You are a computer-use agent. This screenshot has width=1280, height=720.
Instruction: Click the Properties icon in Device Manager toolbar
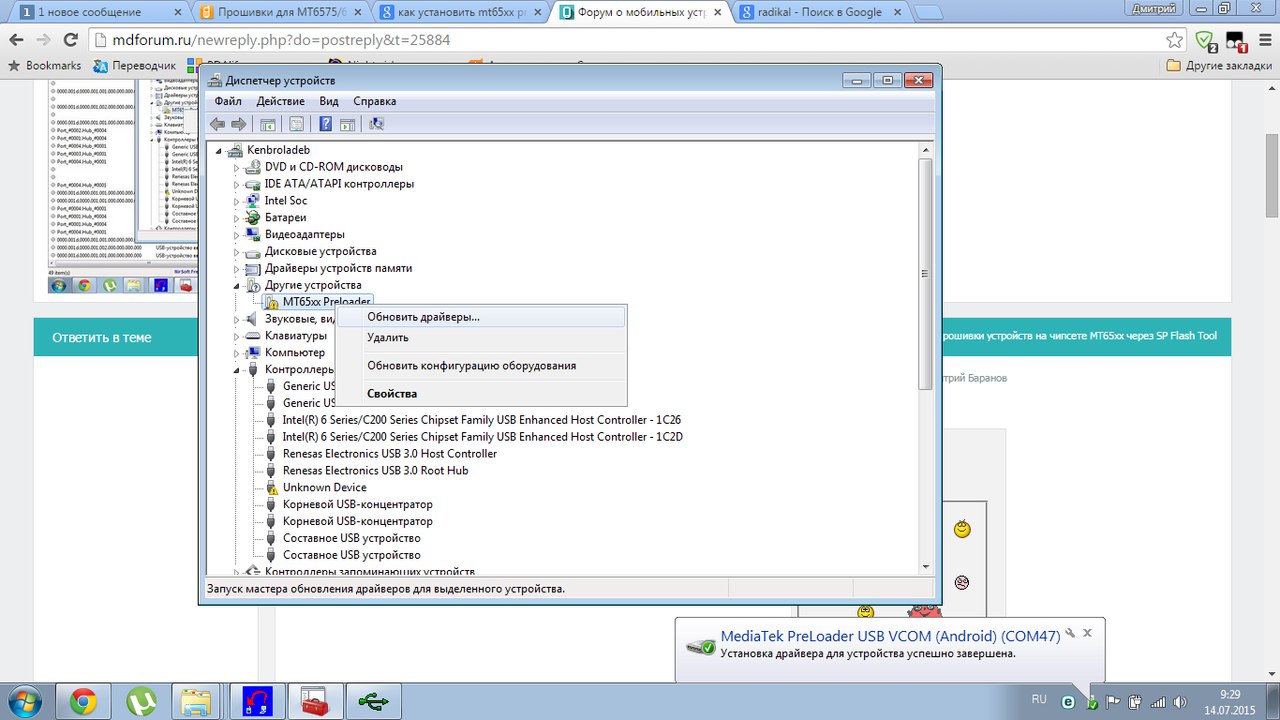[296, 124]
